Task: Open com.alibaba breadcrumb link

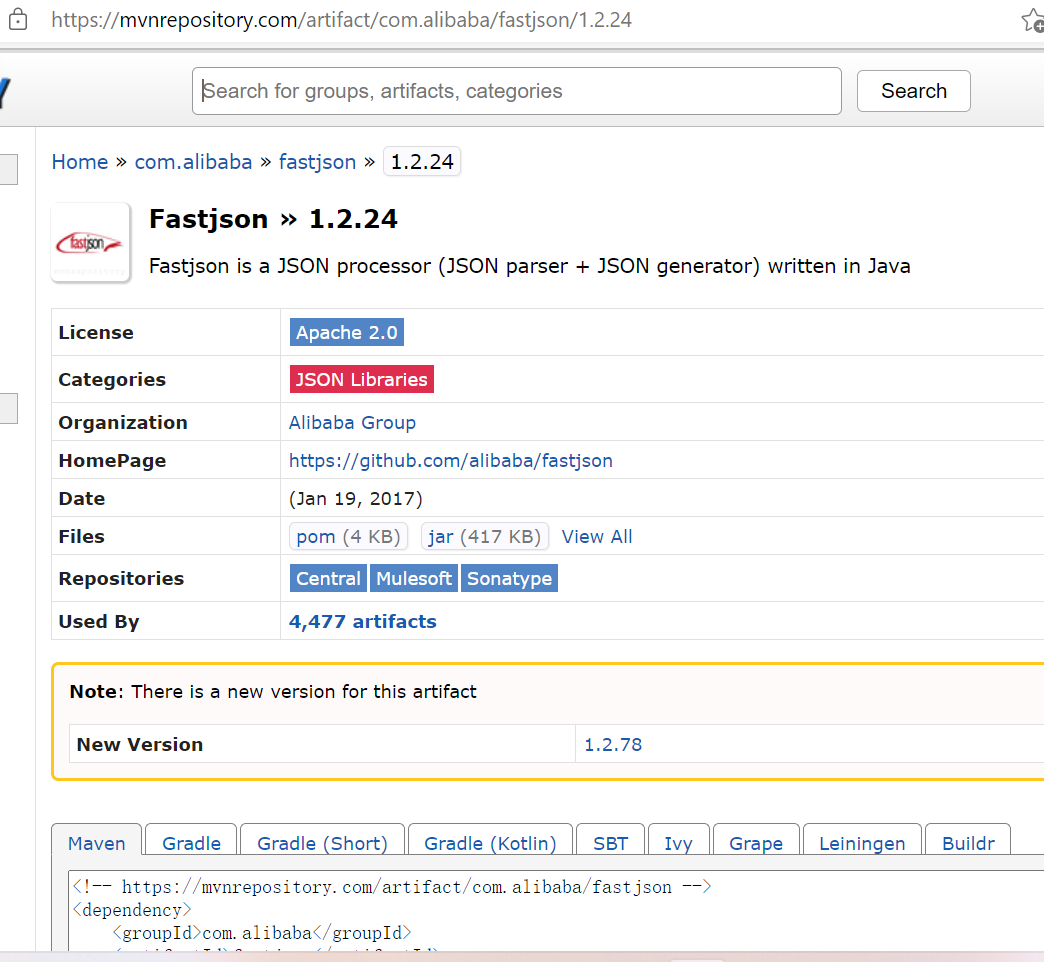Action: coord(193,162)
